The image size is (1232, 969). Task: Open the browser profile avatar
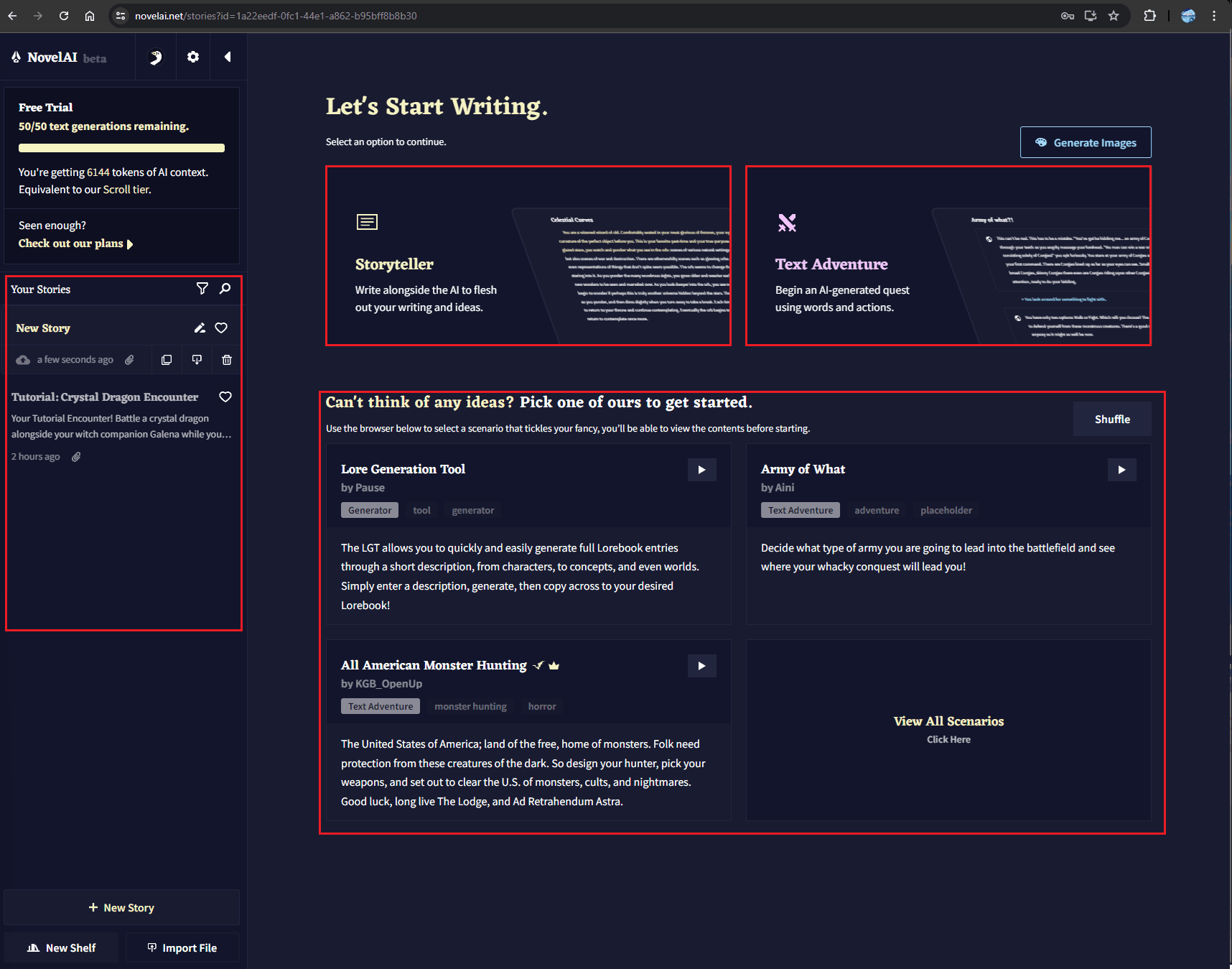(1188, 16)
